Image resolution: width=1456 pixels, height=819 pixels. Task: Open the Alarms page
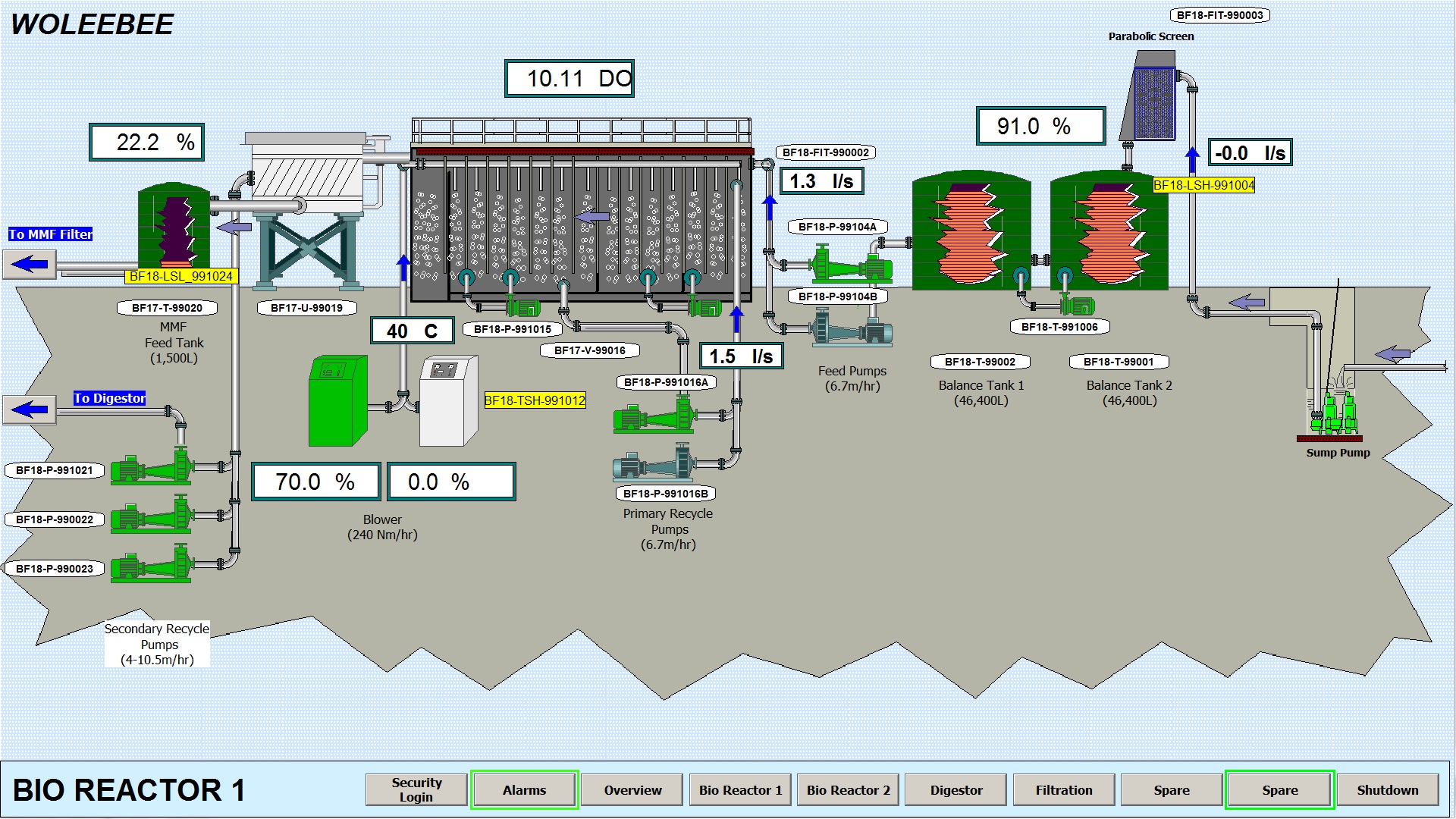pos(525,790)
